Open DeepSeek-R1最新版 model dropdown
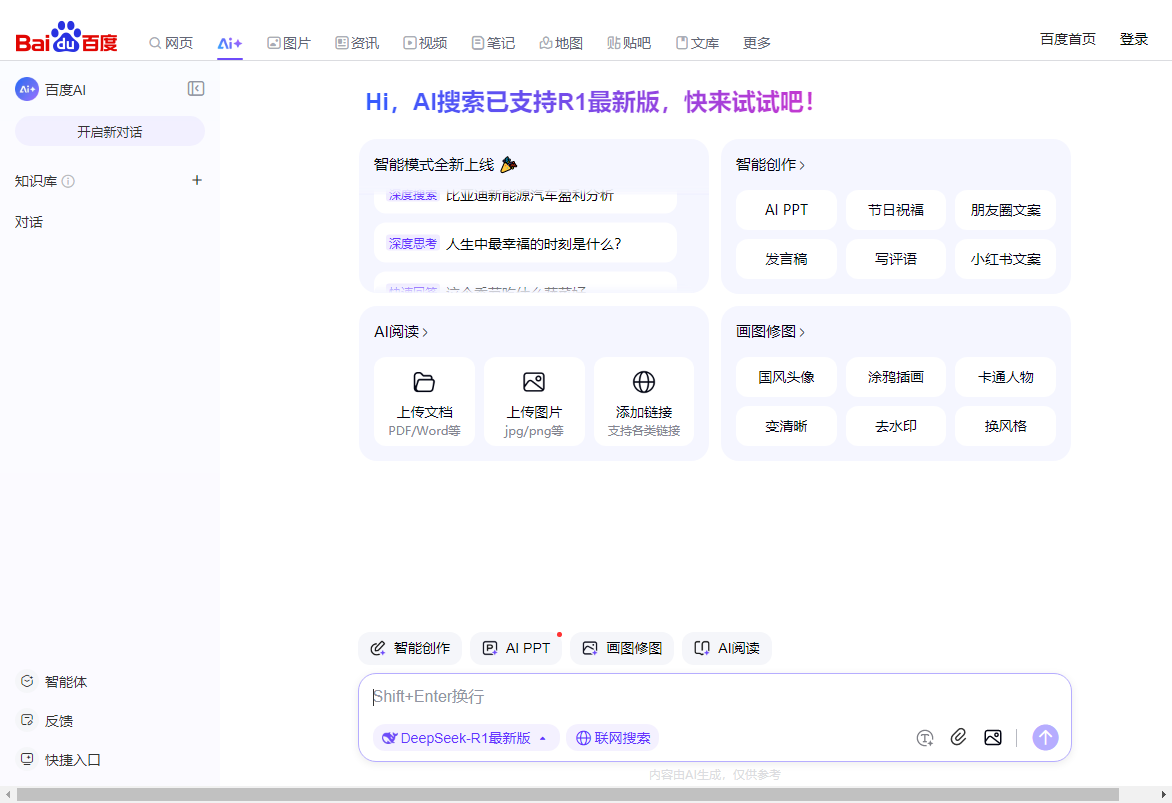The height and width of the screenshot is (803, 1172). (x=466, y=738)
